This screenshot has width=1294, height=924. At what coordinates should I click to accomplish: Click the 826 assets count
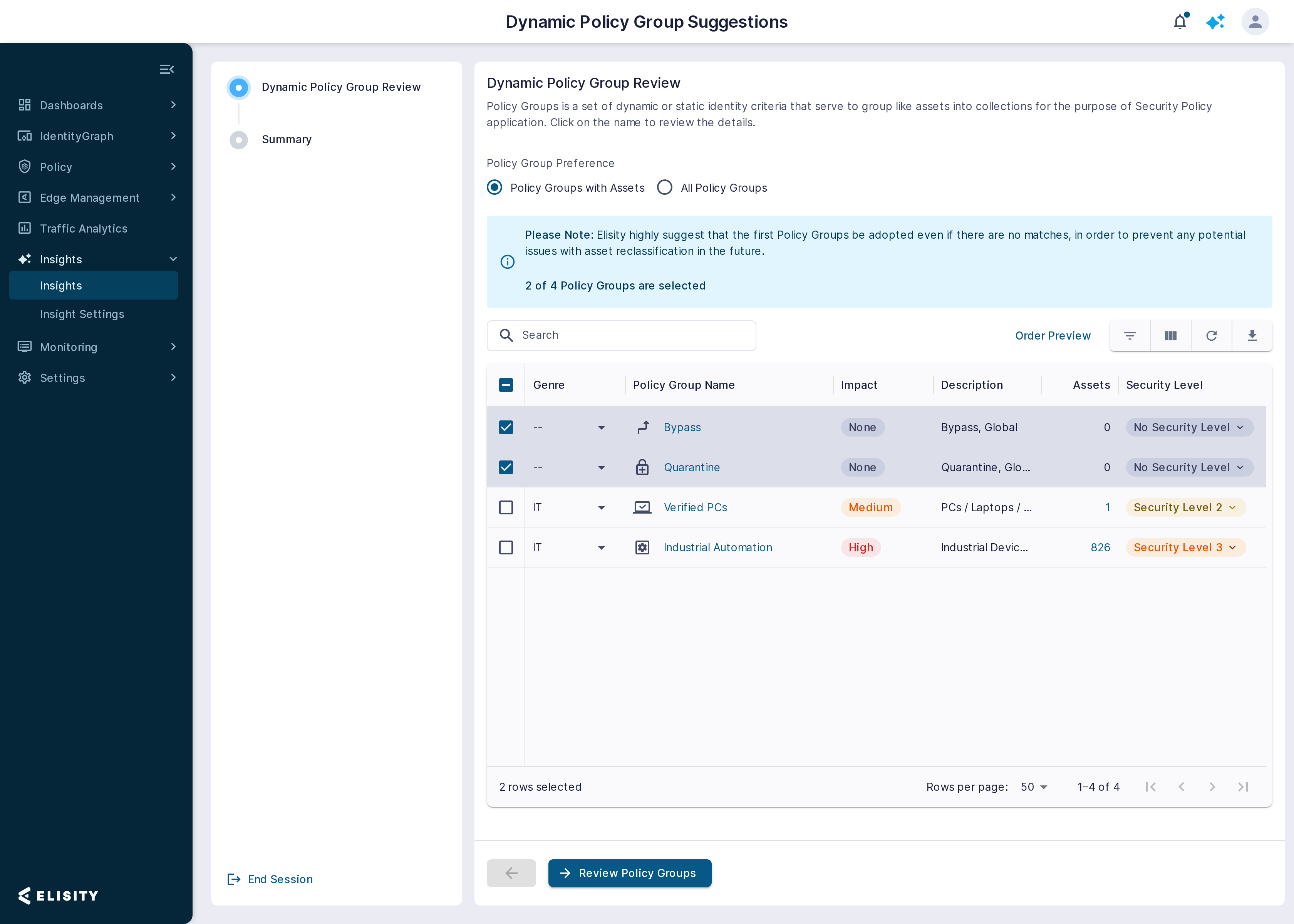click(x=1100, y=547)
